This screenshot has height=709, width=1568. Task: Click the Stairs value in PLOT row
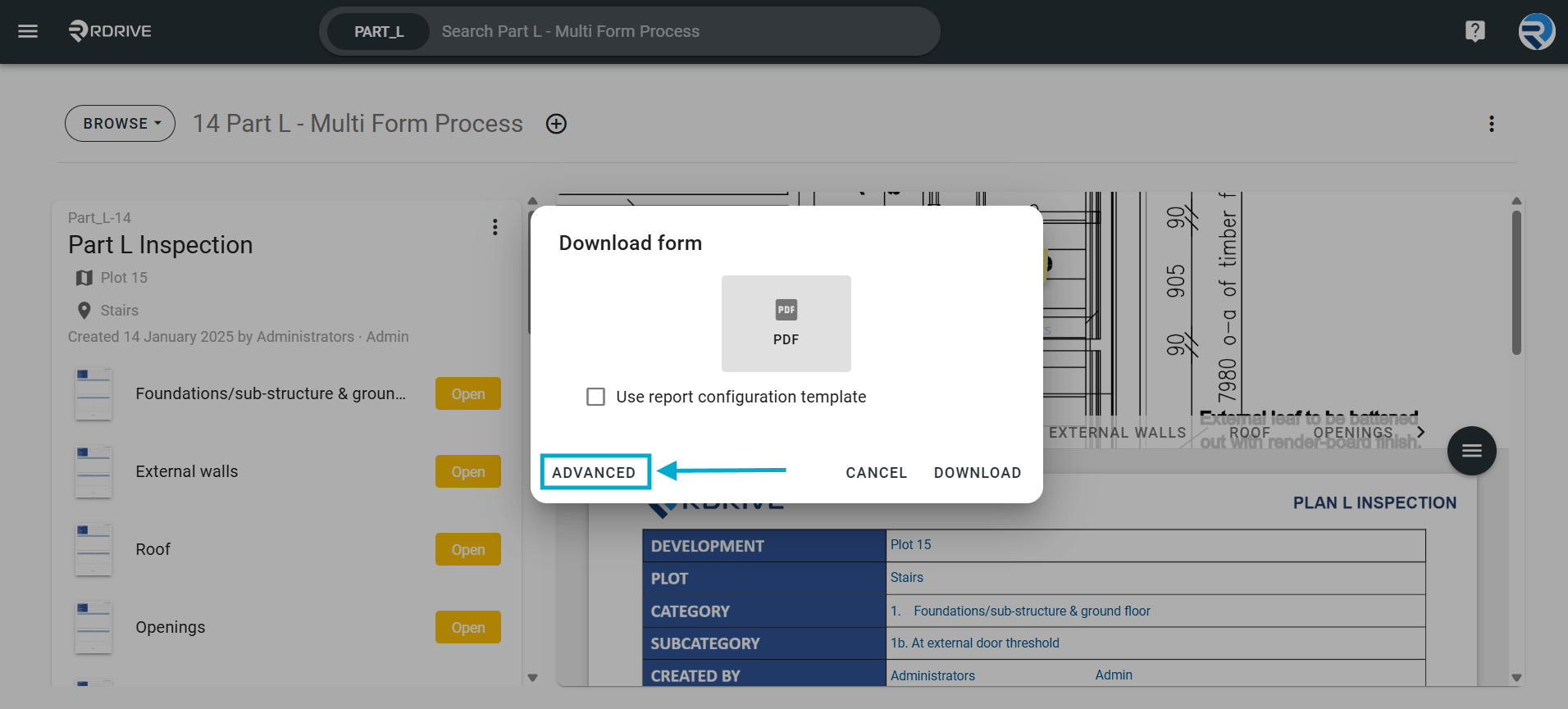906,578
